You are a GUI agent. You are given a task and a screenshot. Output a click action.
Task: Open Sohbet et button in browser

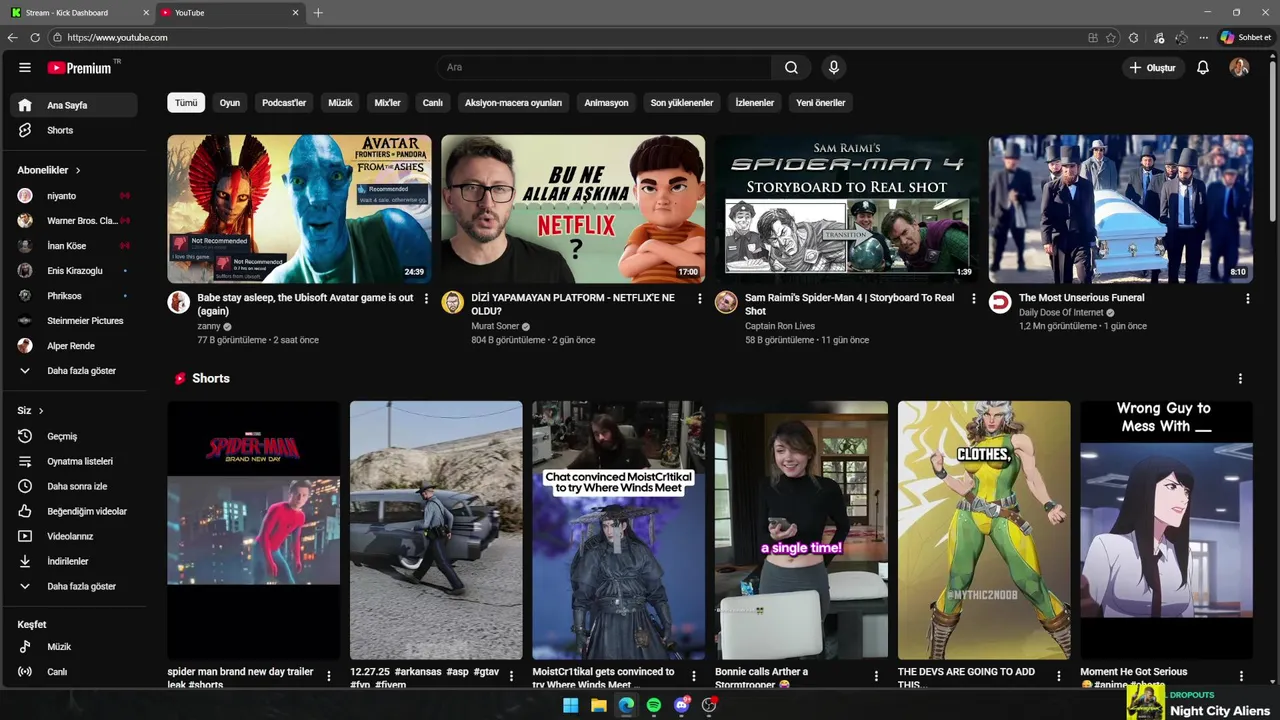click(1246, 37)
